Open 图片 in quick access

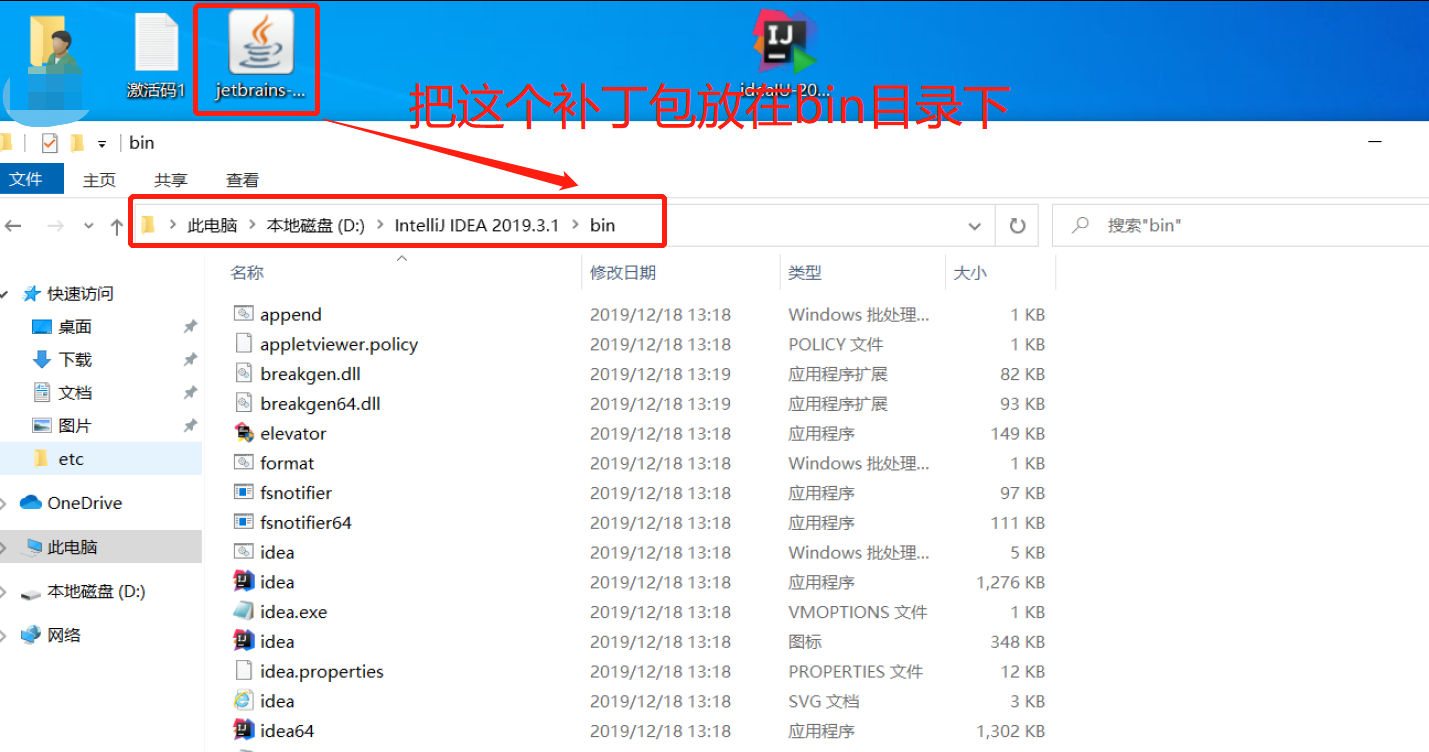coord(75,426)
